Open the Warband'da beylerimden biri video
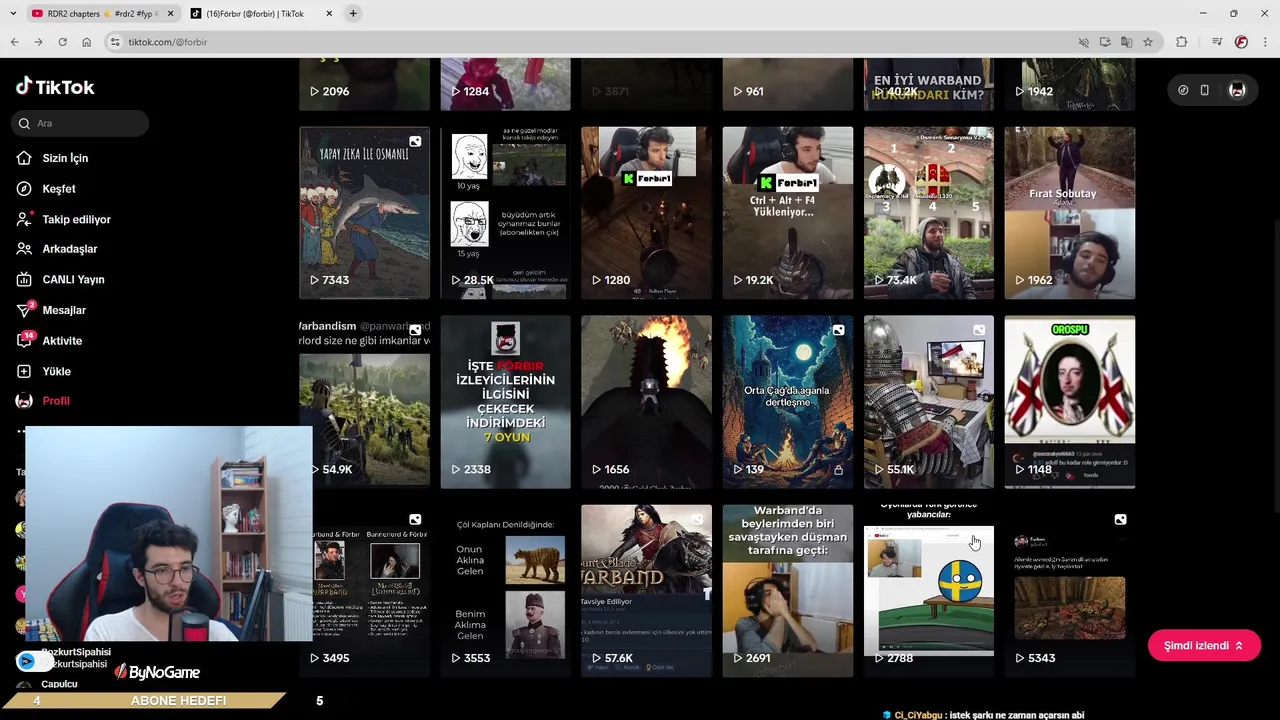This screenshot has width=1280, height=720. tap(788, 591)
